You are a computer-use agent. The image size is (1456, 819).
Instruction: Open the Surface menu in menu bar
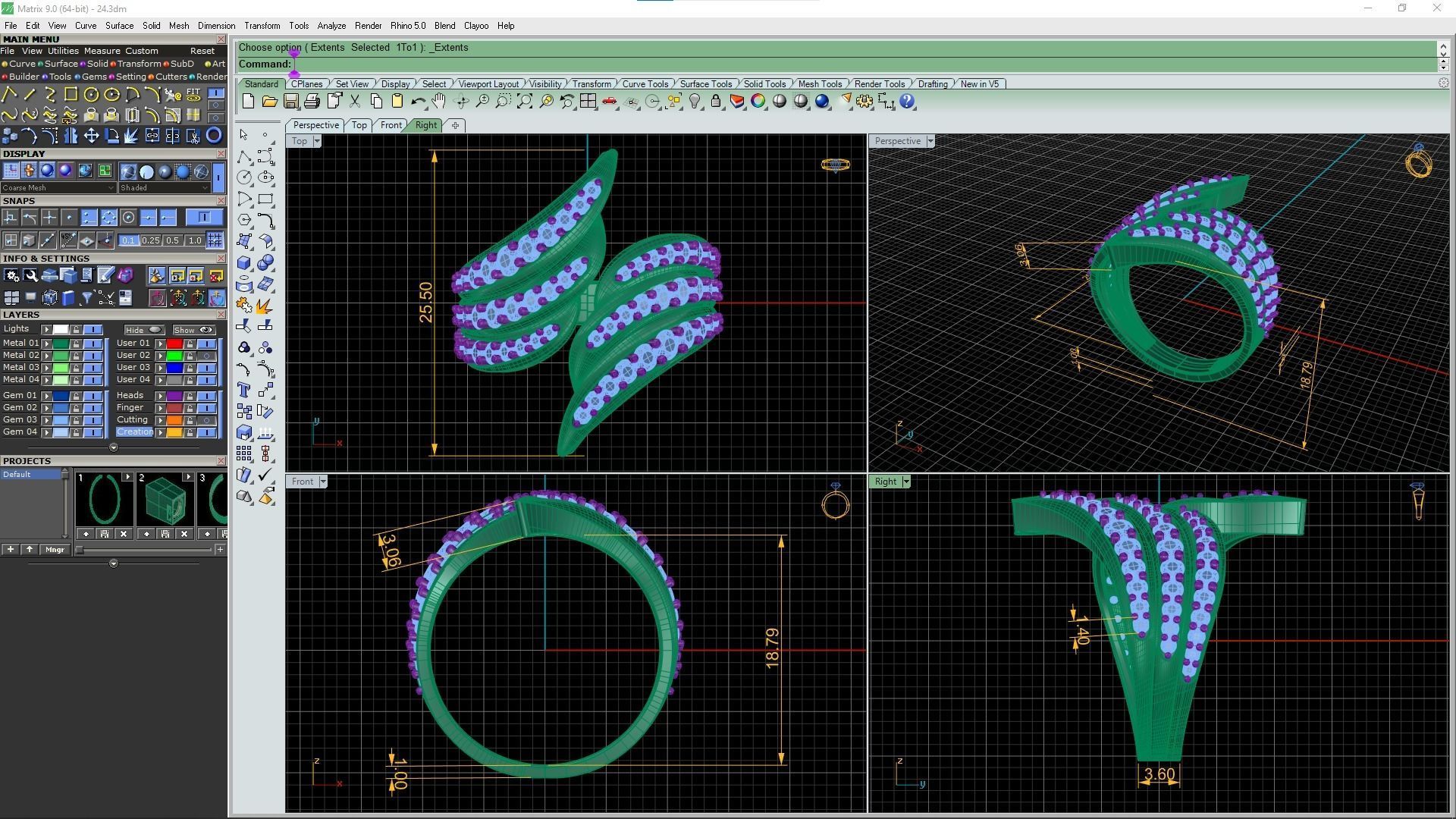click(x=119, y=26)
